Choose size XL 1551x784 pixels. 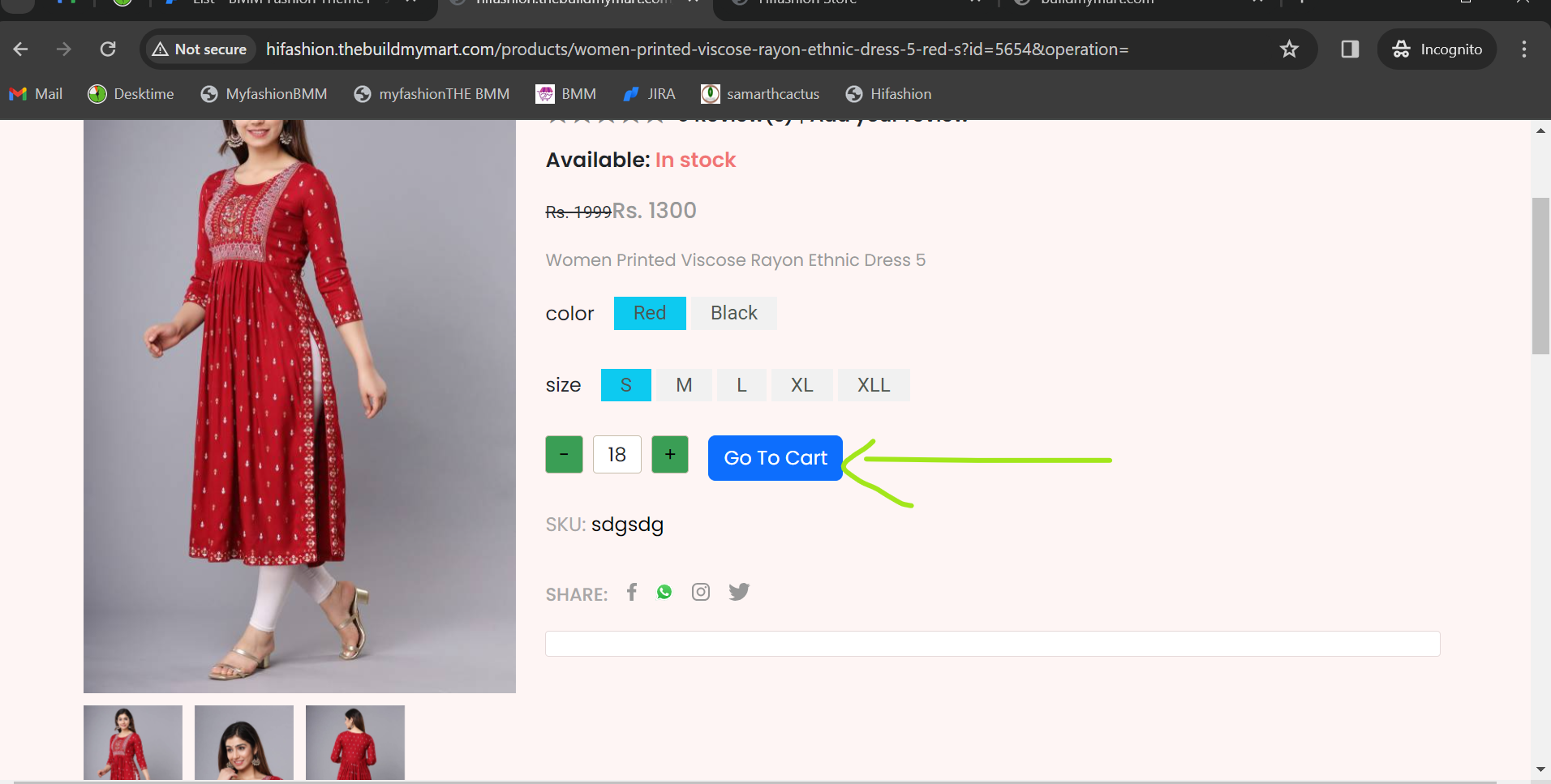(x=802, y=385)
